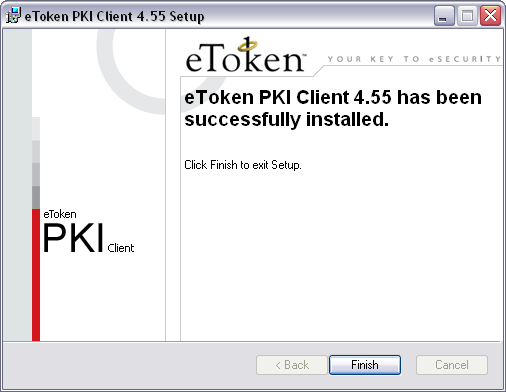Click the eToken logo wordmark in header
This screenshot has height=392, width=506.
pos(245,56)
